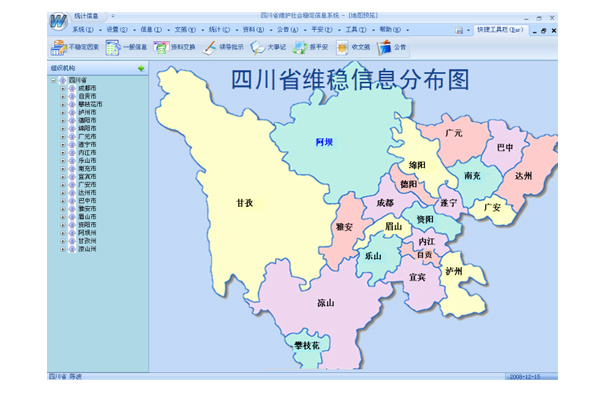The width and height of the screenshot is (609, 397).
Task: Expand the 泸州市 tree node
Action: click(x=63, y=113)
